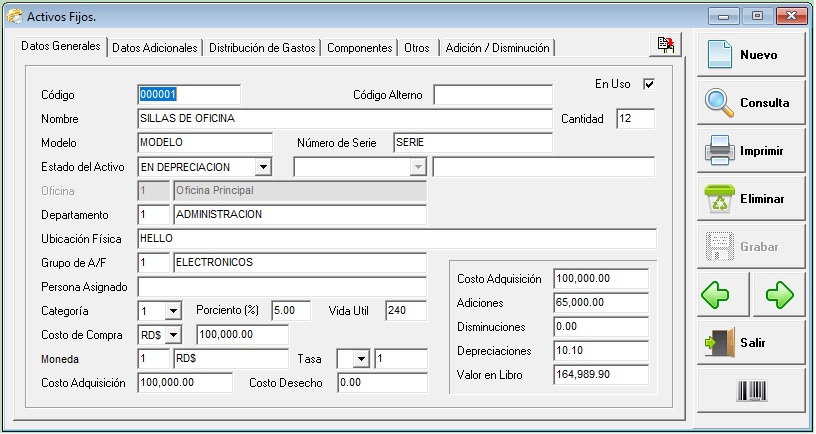Go to the Adición / Disminución tab

pos(496,48)
